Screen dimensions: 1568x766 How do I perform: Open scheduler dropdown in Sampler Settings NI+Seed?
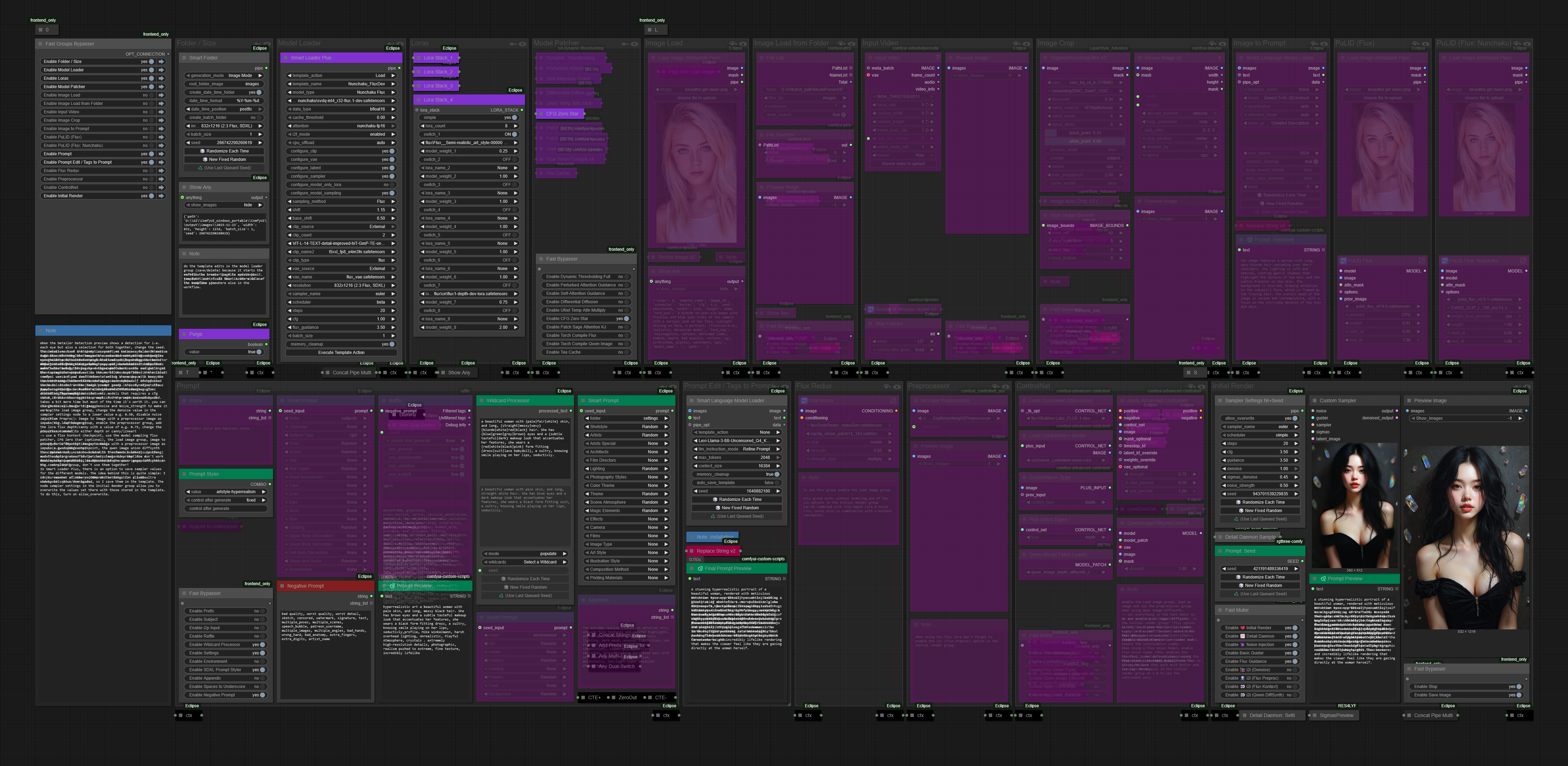pyautogui.click(x=1260, y=435)
